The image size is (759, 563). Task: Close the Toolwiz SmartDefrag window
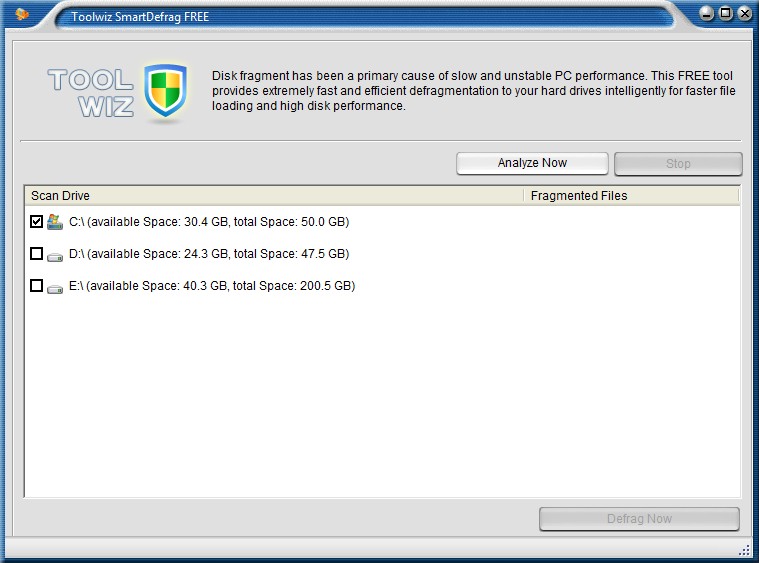(744, 14)
